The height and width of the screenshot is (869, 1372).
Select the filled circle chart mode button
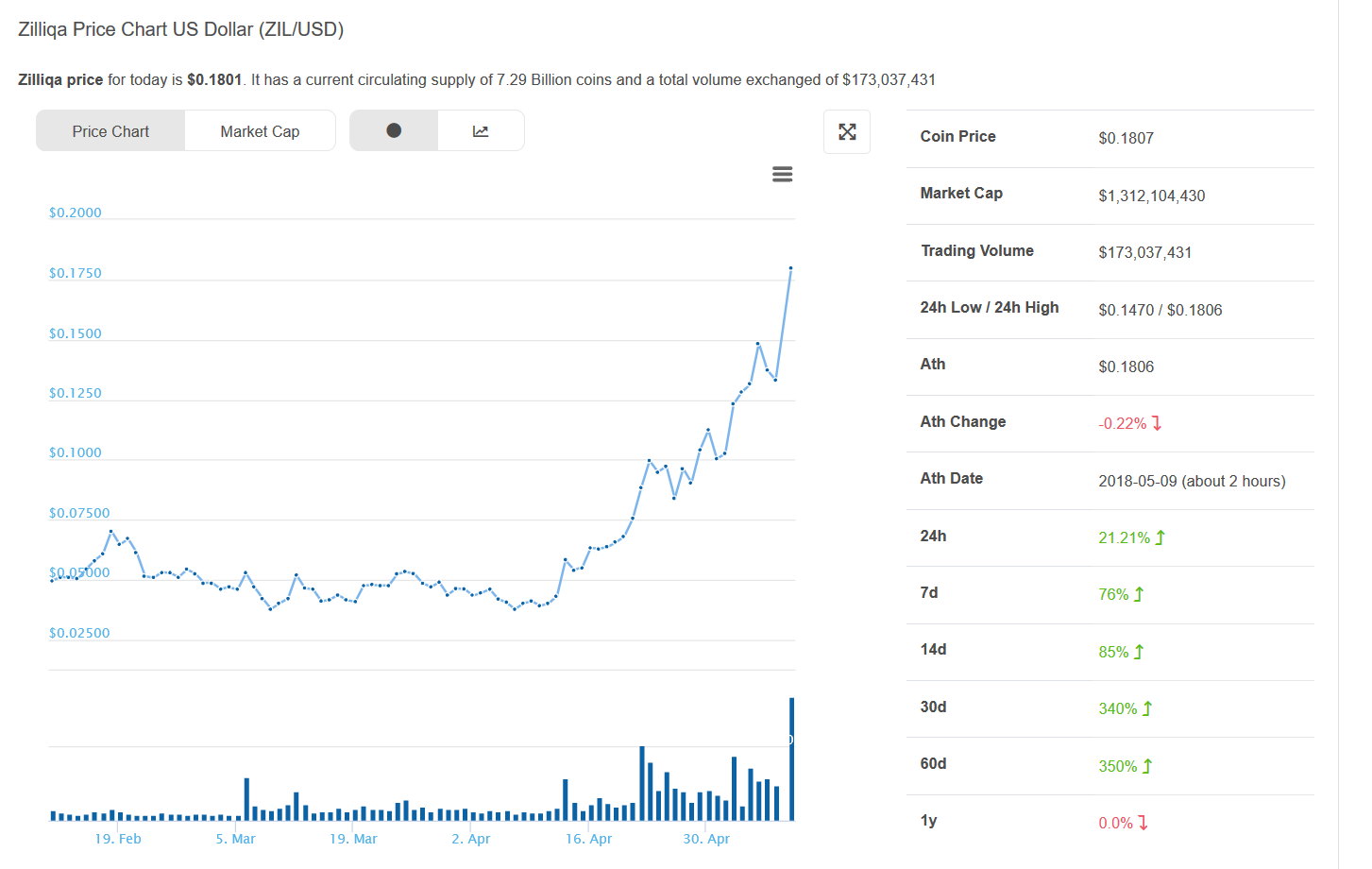pos(394,131)
